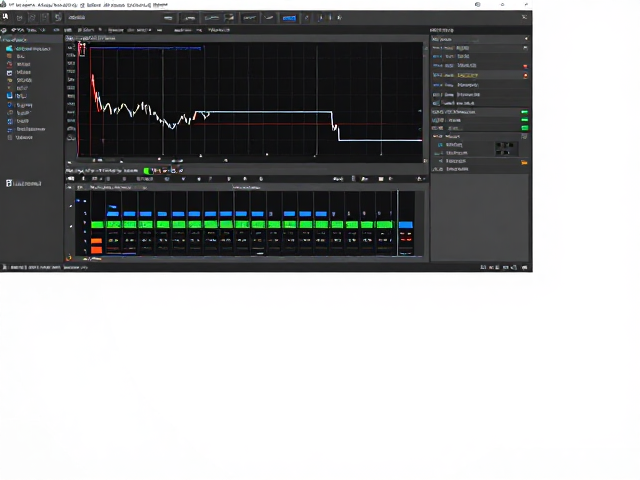
Task: Toggle the topmost green indicator in right panel
Action: [524, 112]
